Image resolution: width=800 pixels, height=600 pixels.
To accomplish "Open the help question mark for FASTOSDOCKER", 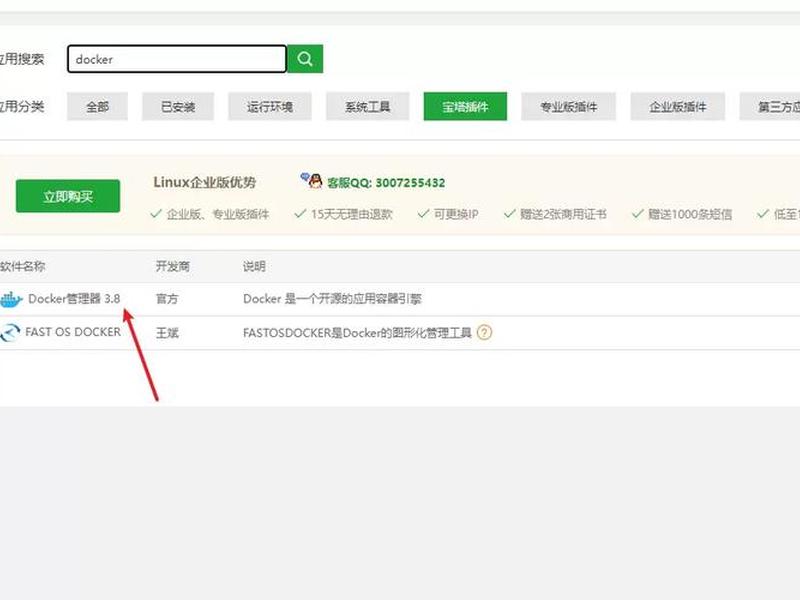I will click(x=484, y=333).
